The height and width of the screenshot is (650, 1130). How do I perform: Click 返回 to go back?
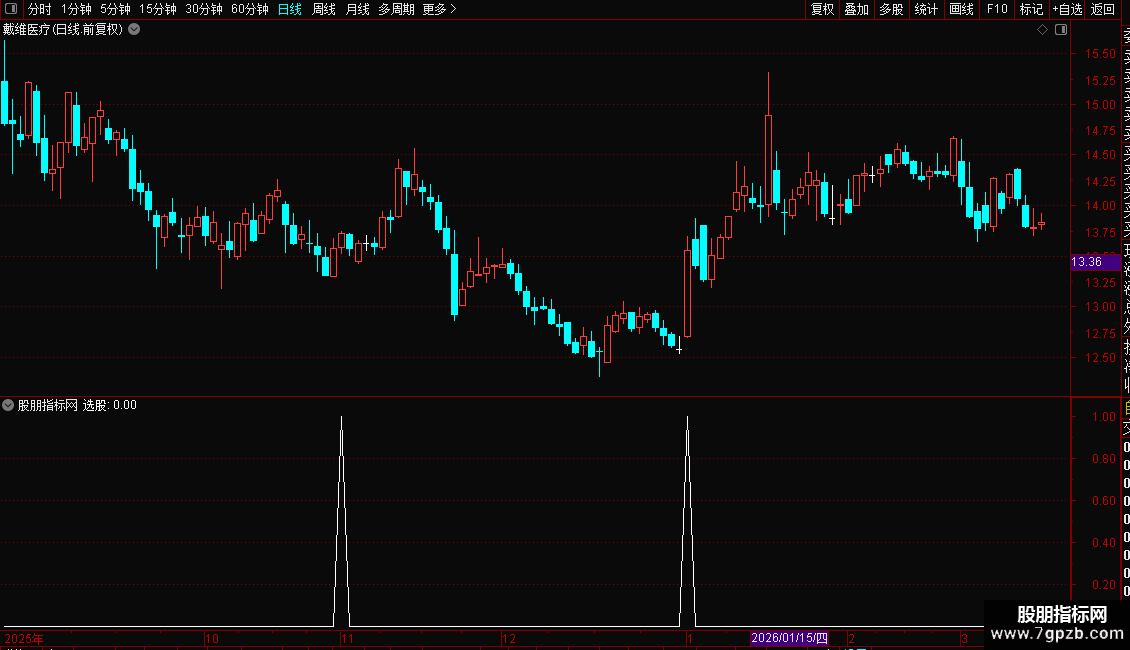coord(1103,9)
